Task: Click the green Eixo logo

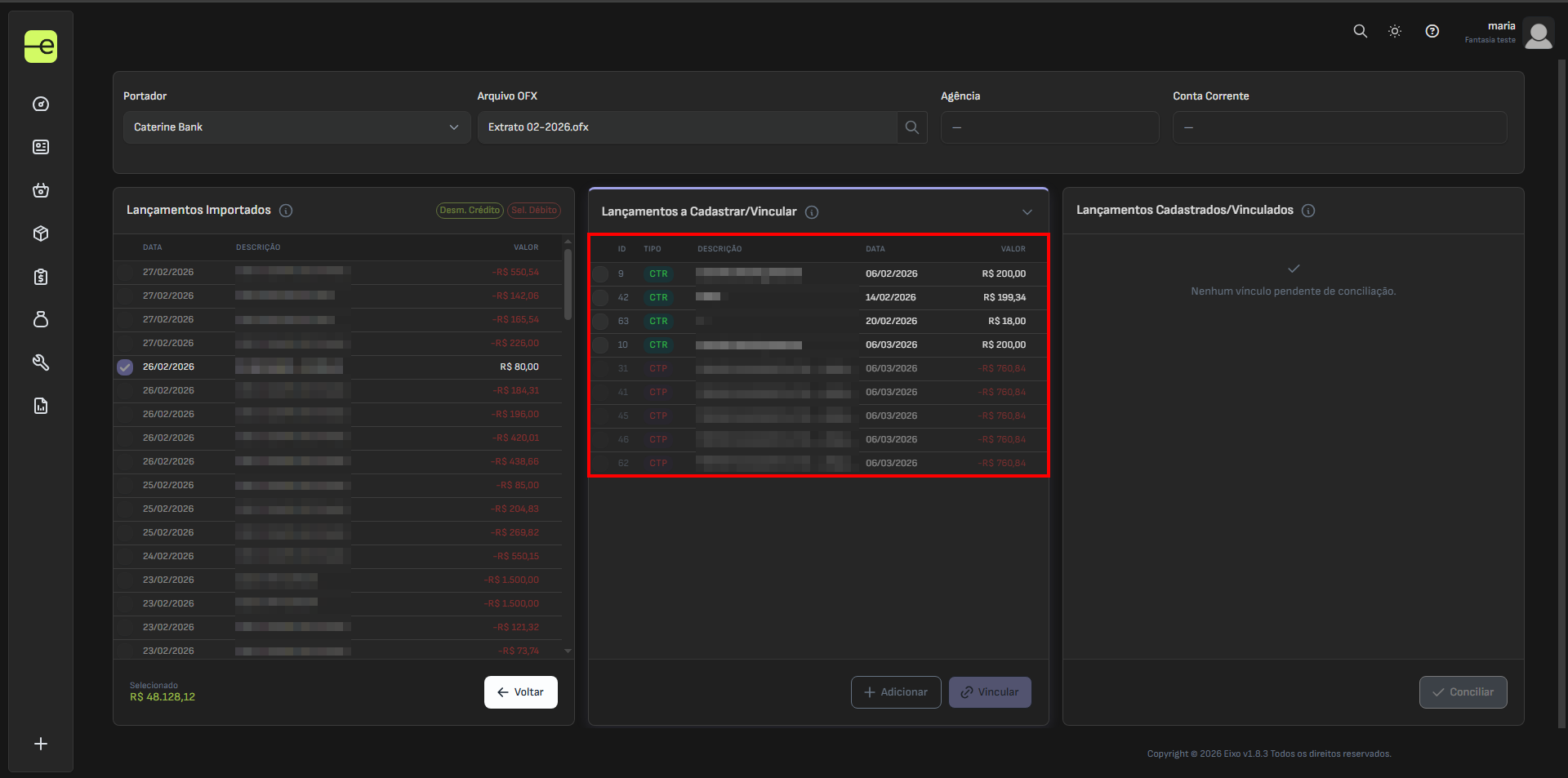Action: [41, 47]
